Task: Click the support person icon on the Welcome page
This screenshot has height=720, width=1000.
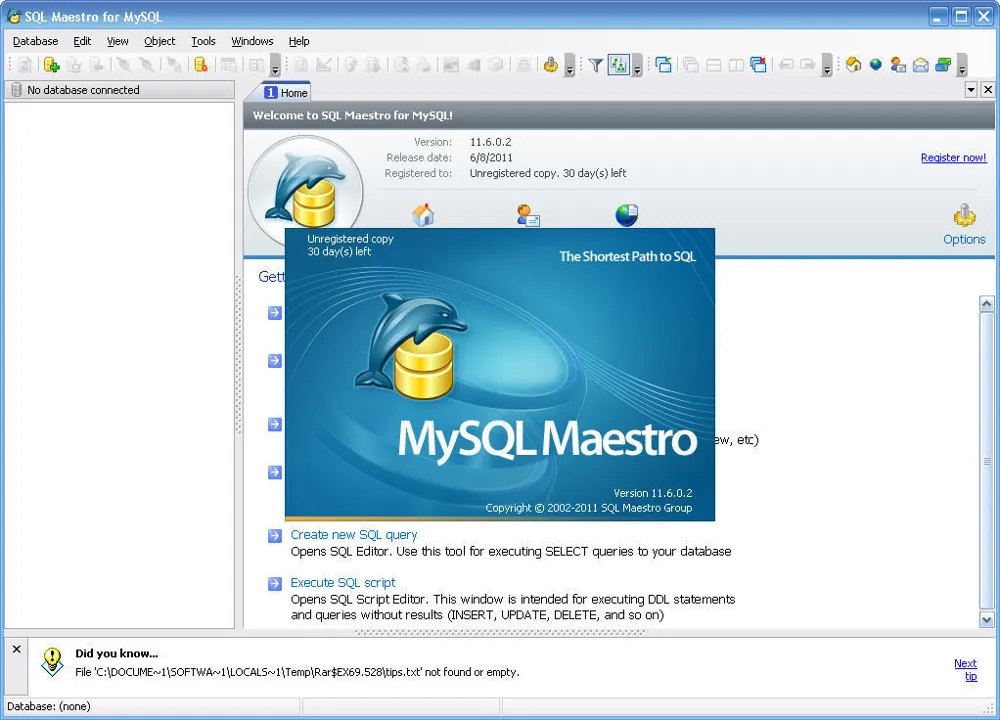Action: [528, 215]
